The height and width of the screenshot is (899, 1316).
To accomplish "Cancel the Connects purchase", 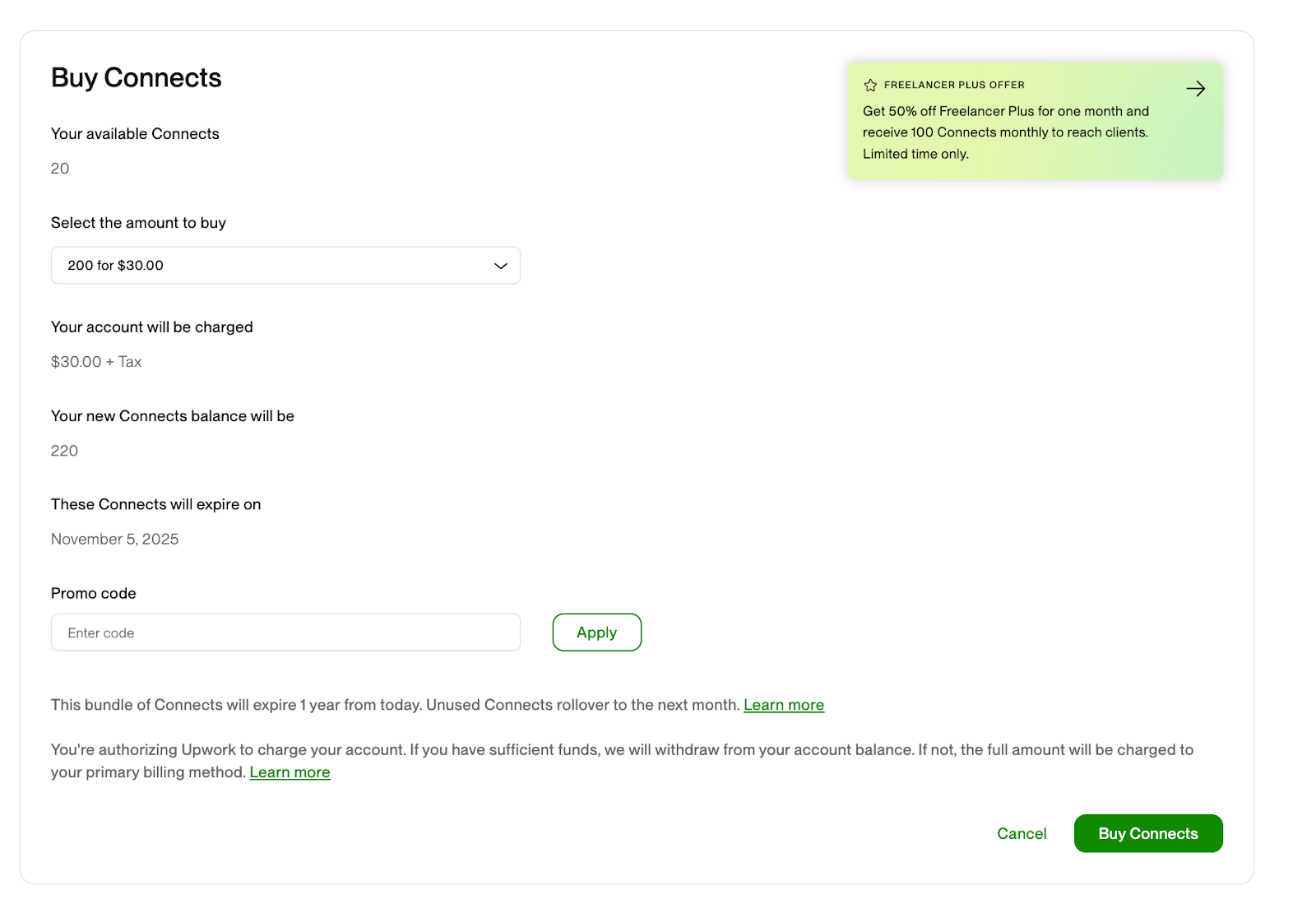I will pos(1021,833).
